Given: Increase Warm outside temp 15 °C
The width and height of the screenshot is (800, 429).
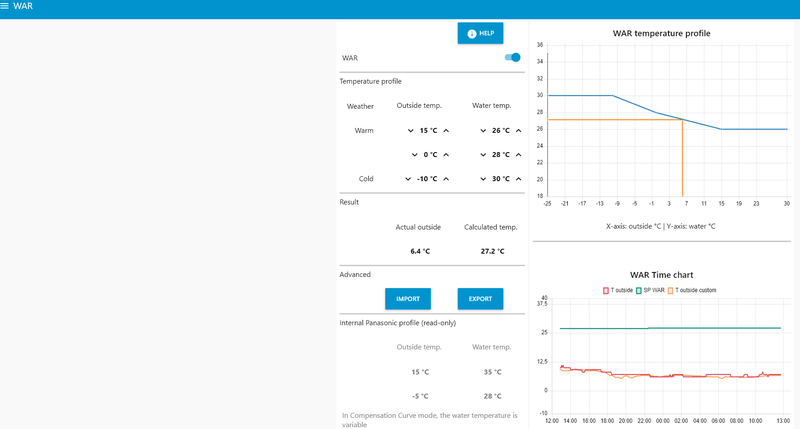Looking at the screenshot, I should 446,131.
